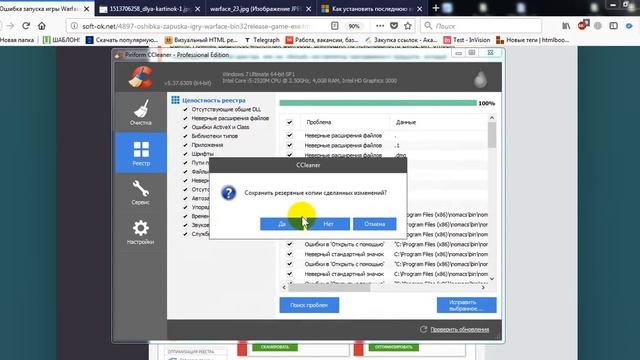Show site information icon in the address bar
Screen dimensions: 640x360
pyautogui.click(x=74, y=26)
